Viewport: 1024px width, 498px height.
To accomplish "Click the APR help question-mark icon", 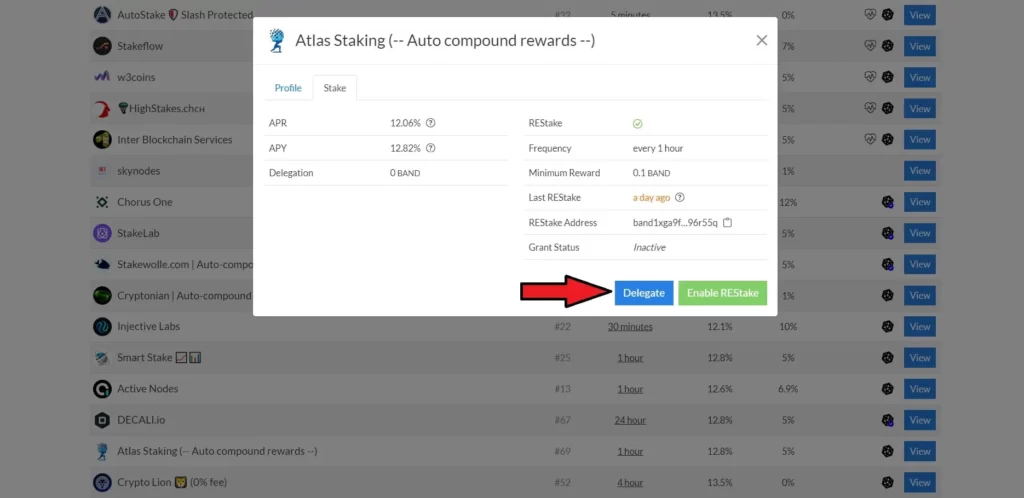I will coord(431,123).
